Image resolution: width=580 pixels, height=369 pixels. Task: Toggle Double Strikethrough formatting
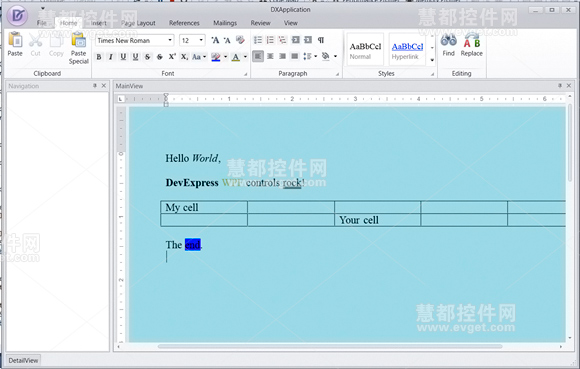point(160,57)
